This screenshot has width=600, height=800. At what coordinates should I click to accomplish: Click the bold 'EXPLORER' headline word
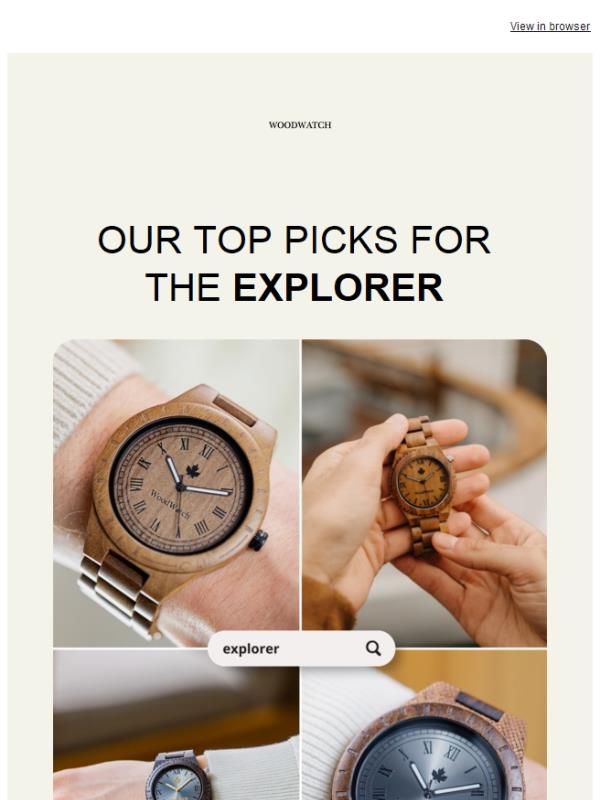[x=338, y=287]
